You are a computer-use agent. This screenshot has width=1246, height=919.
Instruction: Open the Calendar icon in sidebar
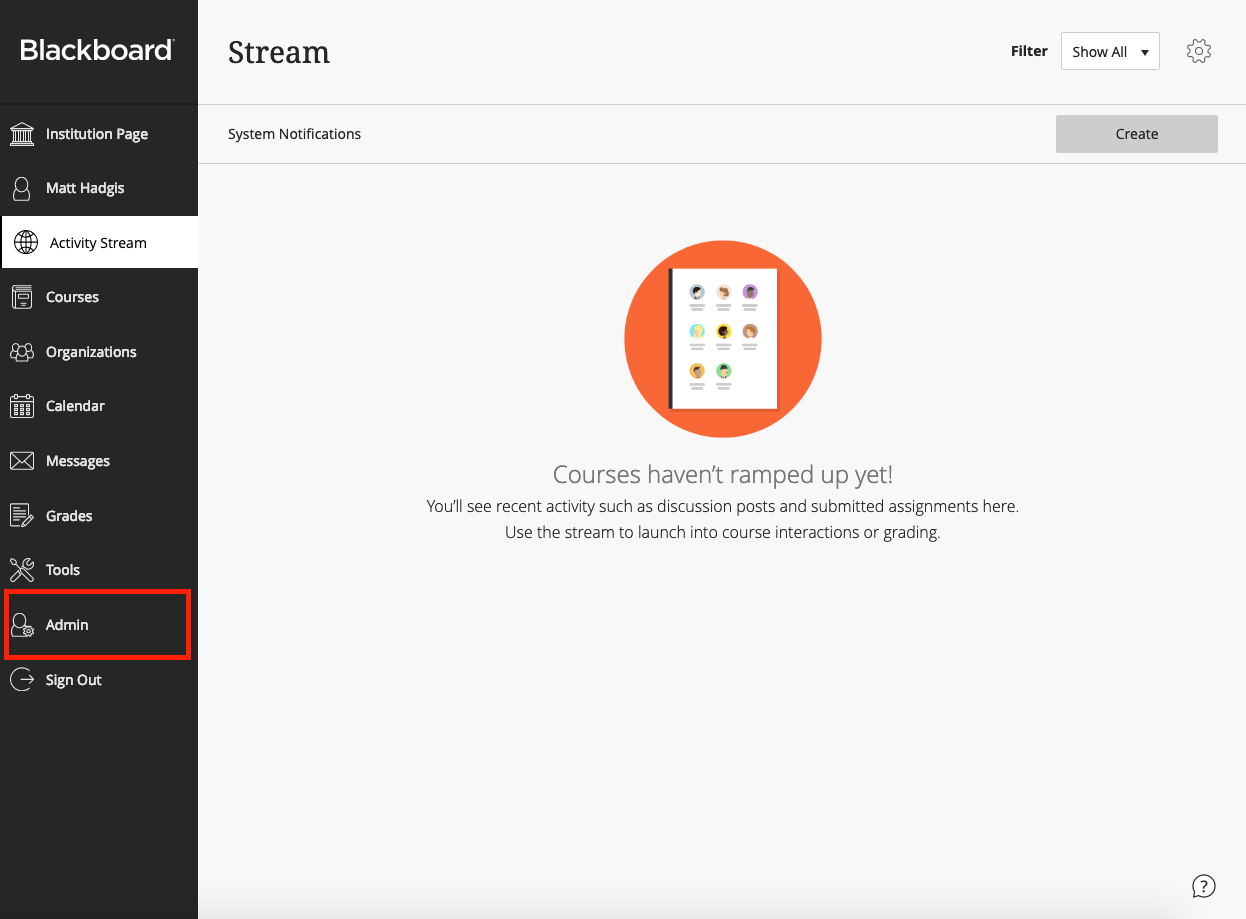pyautogui.click(x=22, y=406)
